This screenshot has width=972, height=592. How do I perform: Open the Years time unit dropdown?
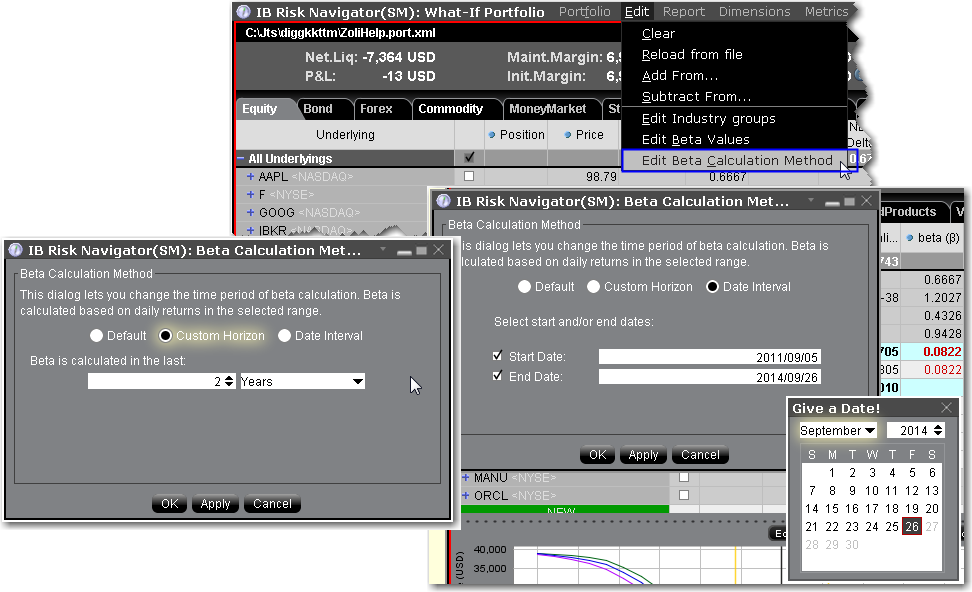click(x=302, y=381)
